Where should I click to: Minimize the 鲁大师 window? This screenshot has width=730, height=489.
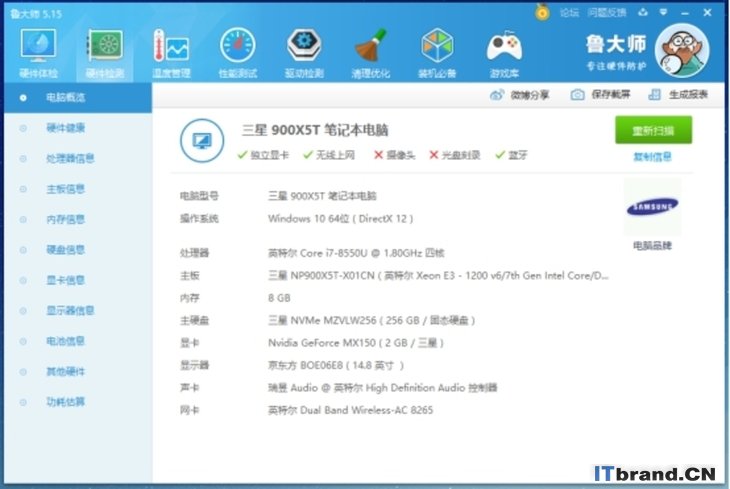(x=685, y=13)
